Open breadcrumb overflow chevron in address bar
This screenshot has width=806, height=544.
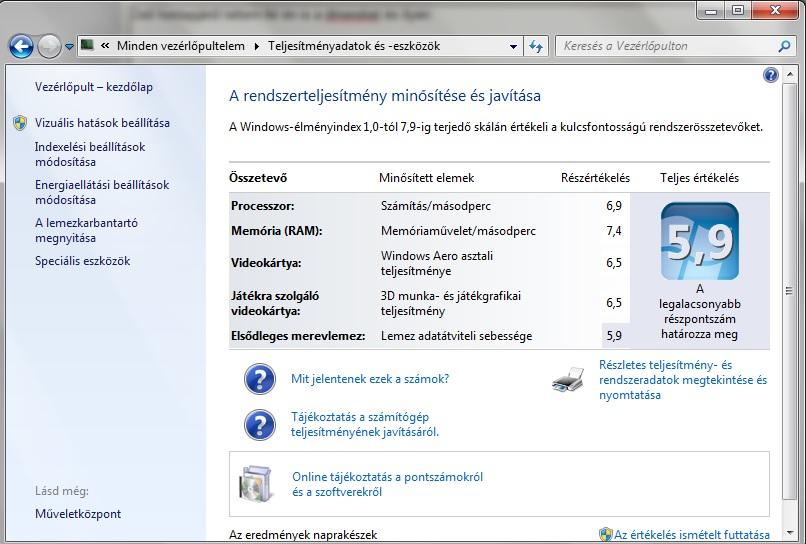click(105, 46)
